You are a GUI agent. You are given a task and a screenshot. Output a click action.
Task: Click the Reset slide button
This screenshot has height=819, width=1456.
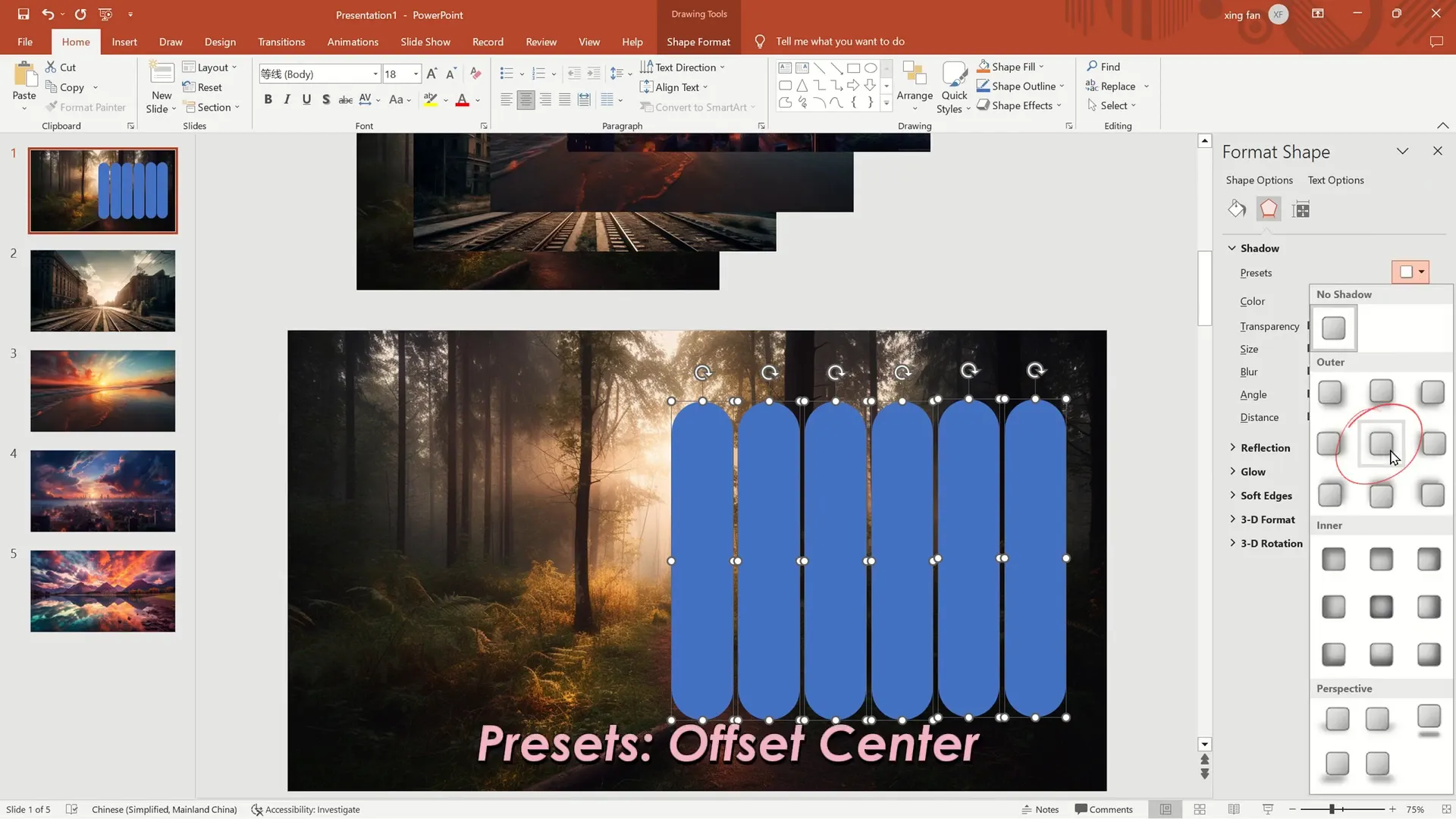point(202,87)
